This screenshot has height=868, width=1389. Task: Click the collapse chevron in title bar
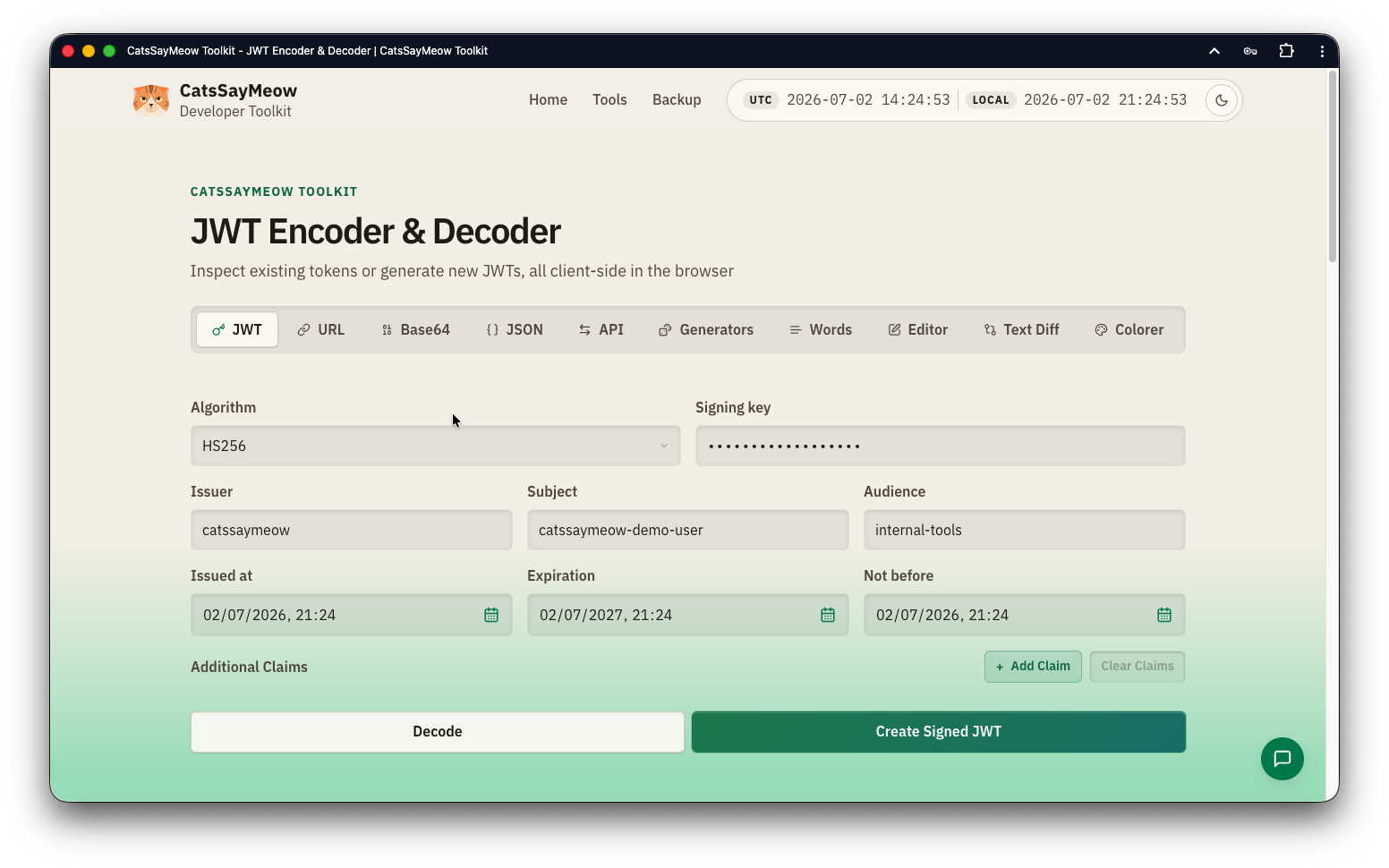point(1214,51)
